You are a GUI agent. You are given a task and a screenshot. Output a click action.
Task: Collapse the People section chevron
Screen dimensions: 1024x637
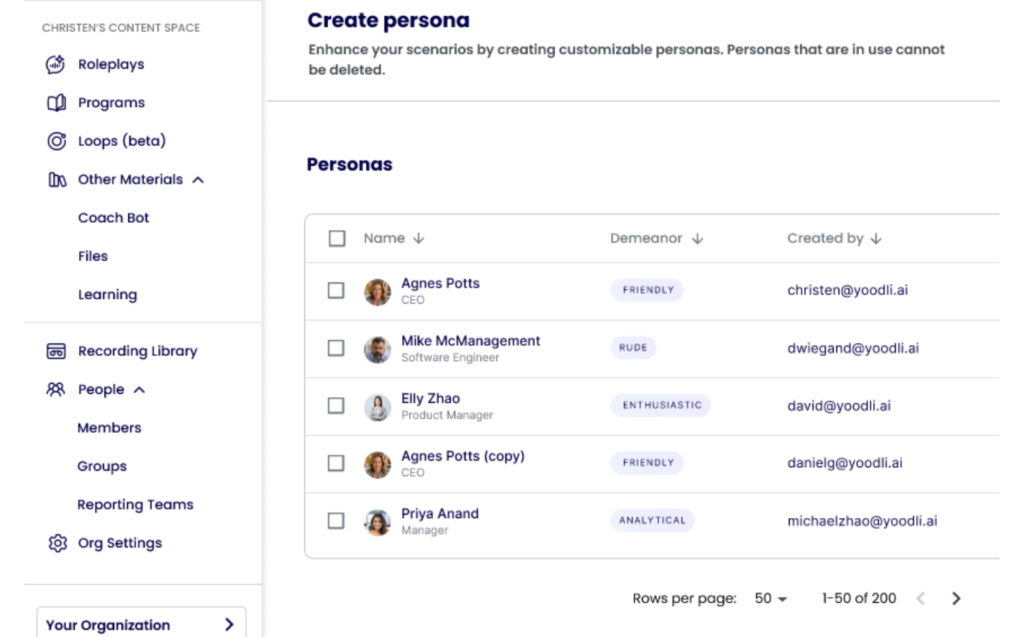click(x=139, y=390)
